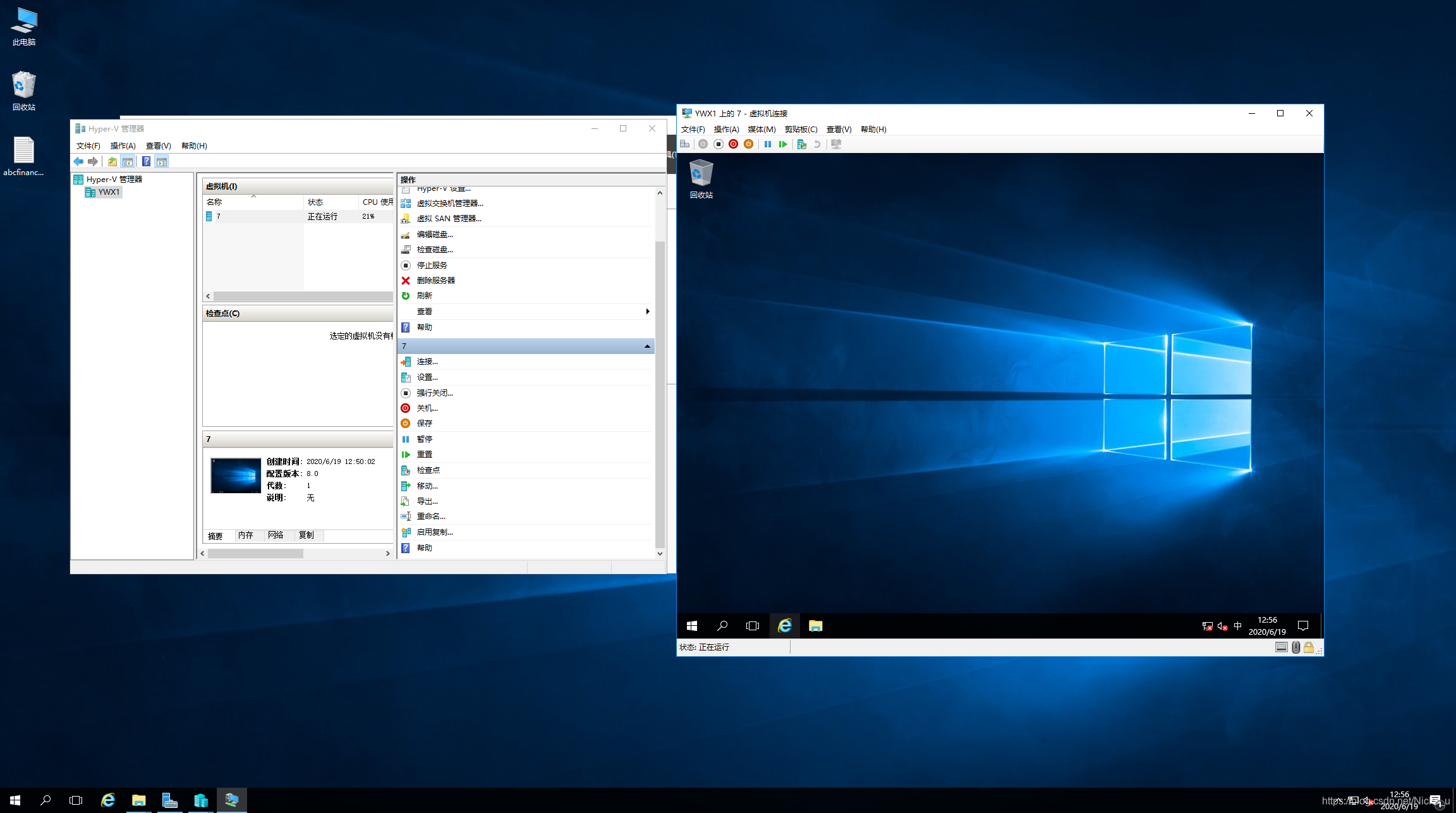This screenshot has width=1456, height=813.
Task: Click the Ctrl+Alt+Del toolbar icon
Action: [684, 144]
